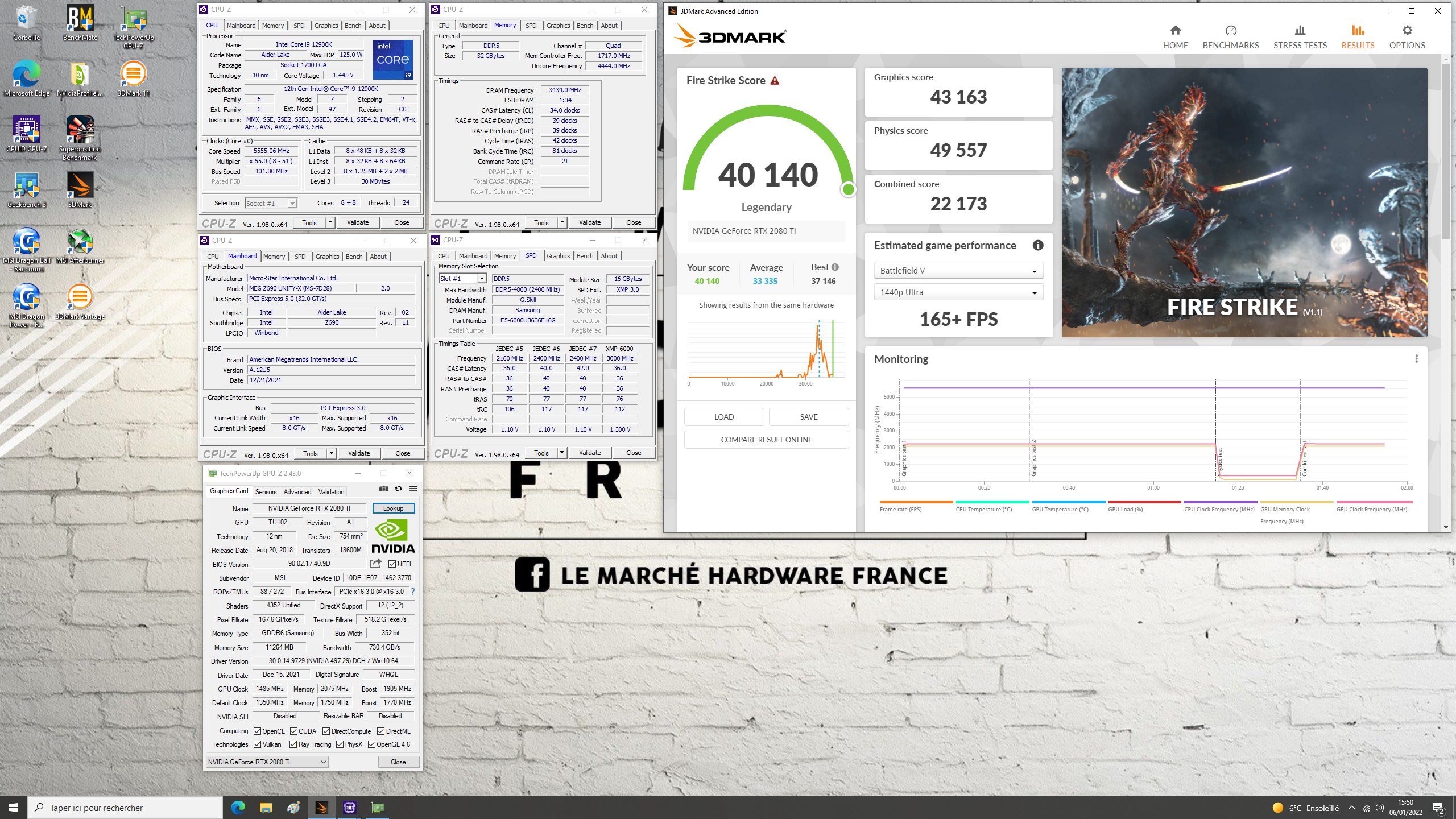This screenshot has height=819, width=1456.
Task: Click info icon beside Estimated game performance
Action: (x=1038, y=245)
